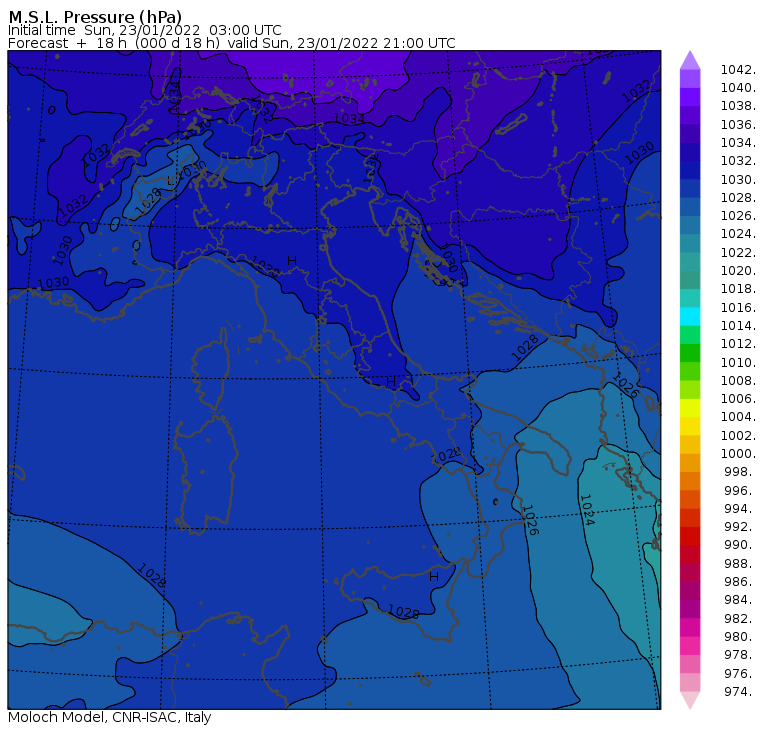Click the H marker over Sicily
This screenshot has height=731, width=760.
pos(434,576)
